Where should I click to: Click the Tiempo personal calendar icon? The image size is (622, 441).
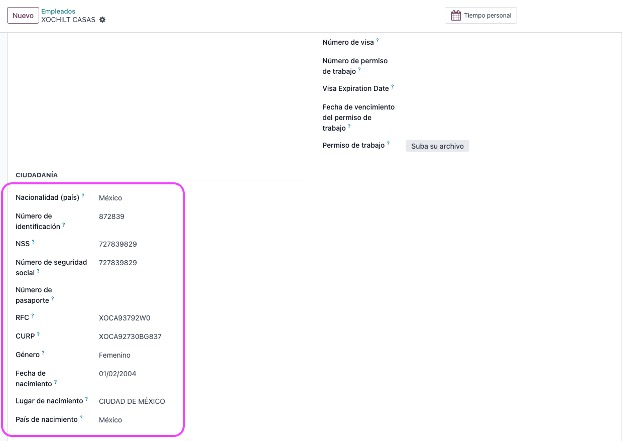tap(456, 15)
